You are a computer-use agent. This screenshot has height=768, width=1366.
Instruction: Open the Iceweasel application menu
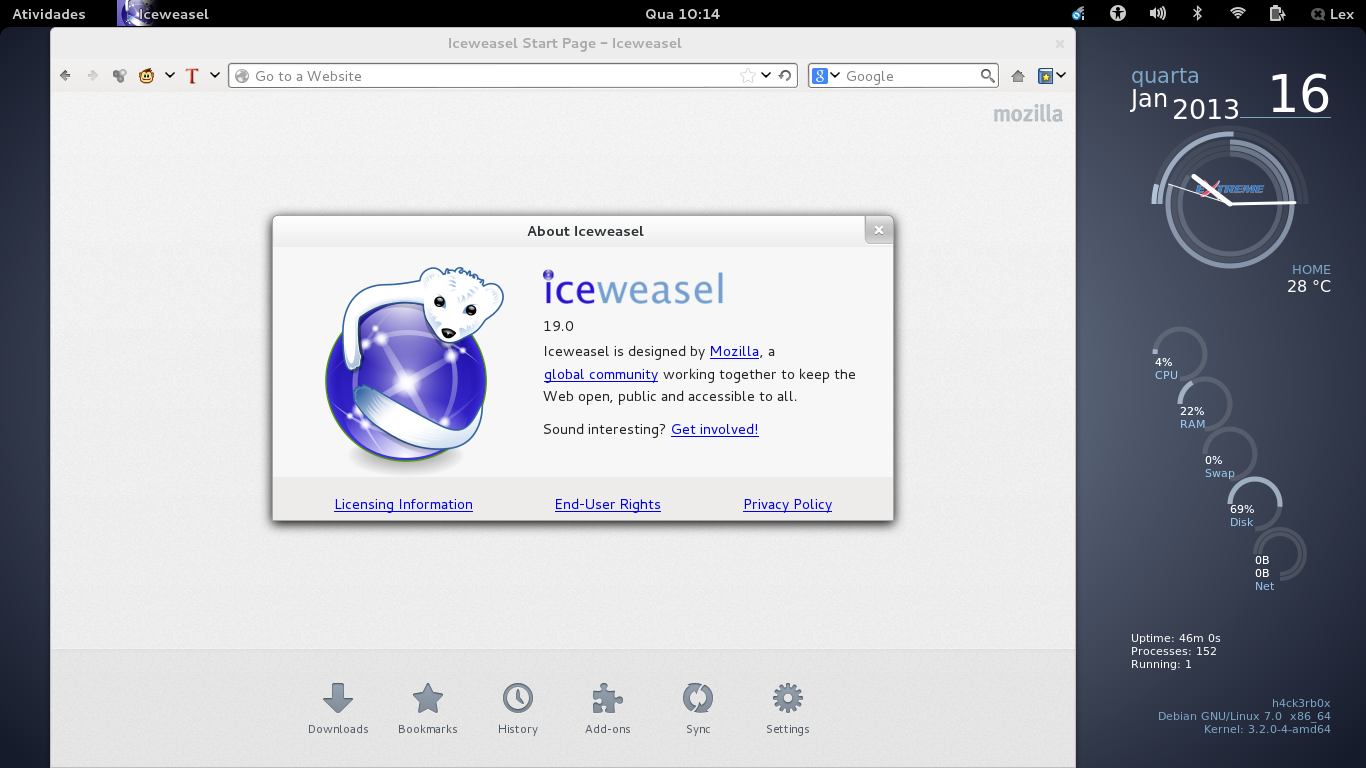[x=163, y=14]
